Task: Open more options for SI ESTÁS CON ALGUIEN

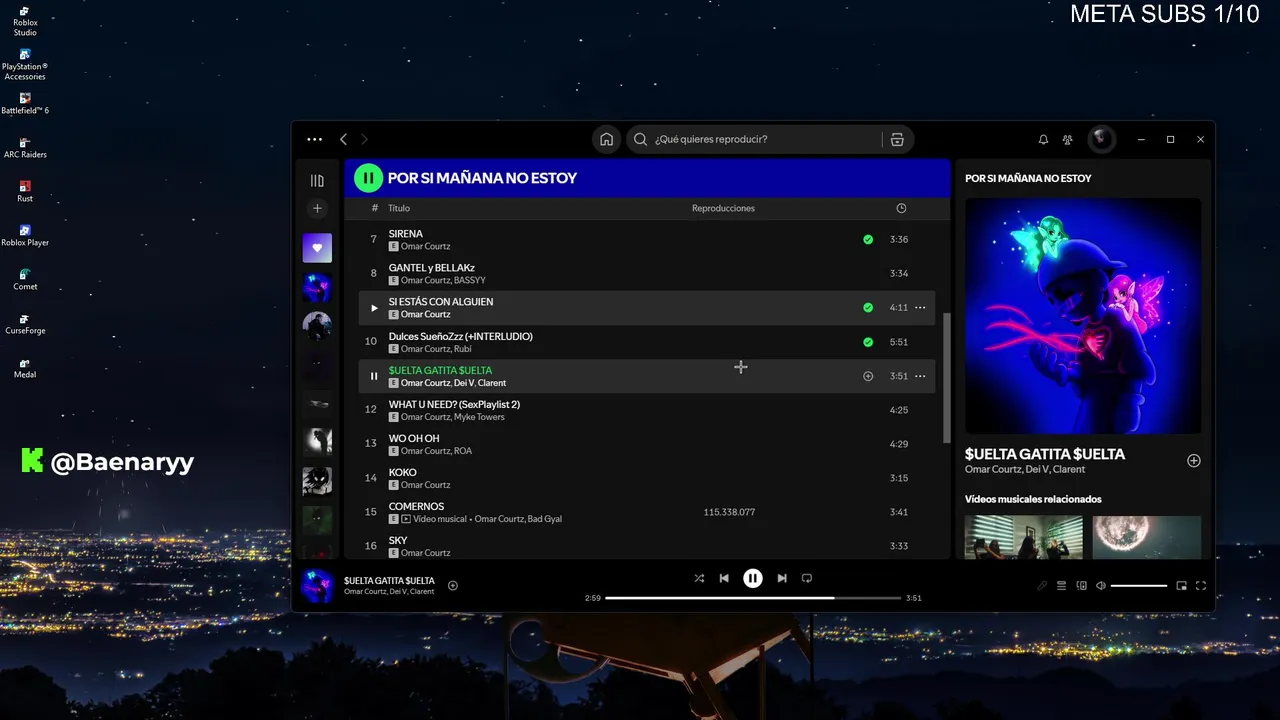Action: coord(920,308)
